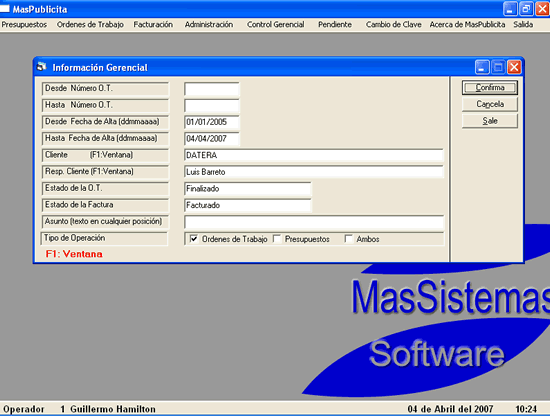Image resolution: width=550 pixels, height=416 pixels.
Task: Open the Pendiente menu
Action: click(x=335, y=25)
